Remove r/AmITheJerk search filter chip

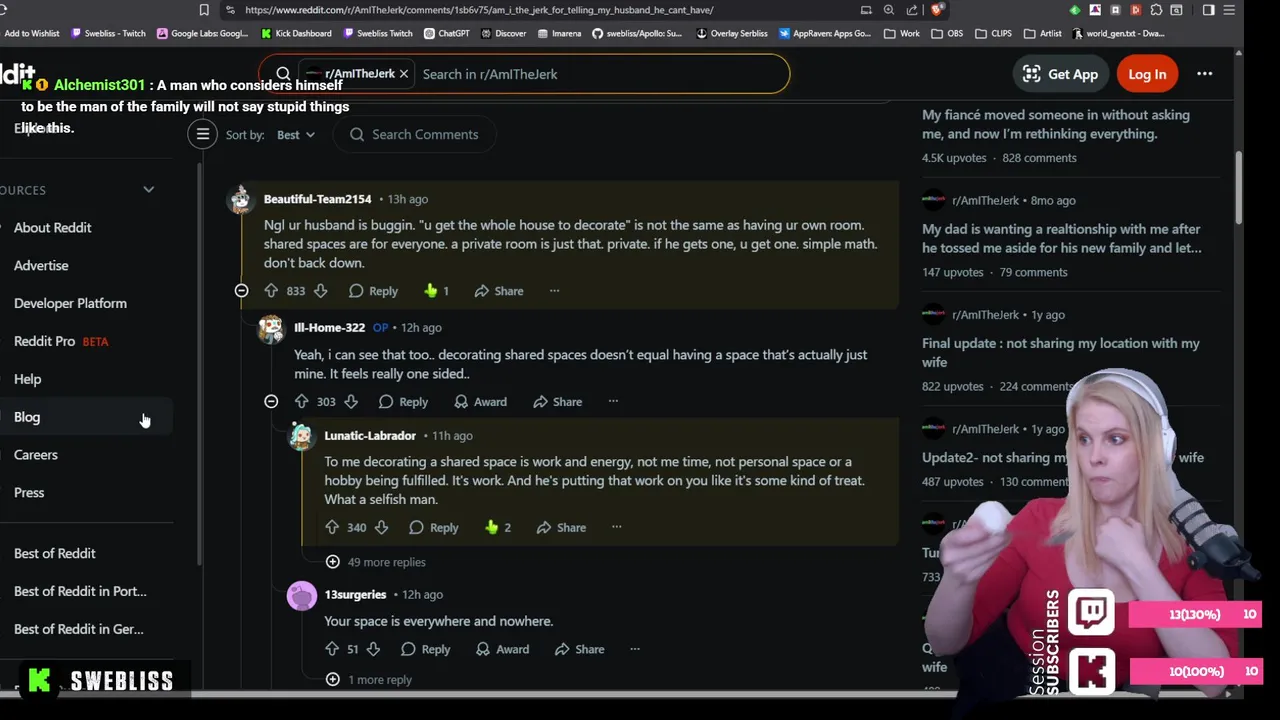tap(404, 74)
